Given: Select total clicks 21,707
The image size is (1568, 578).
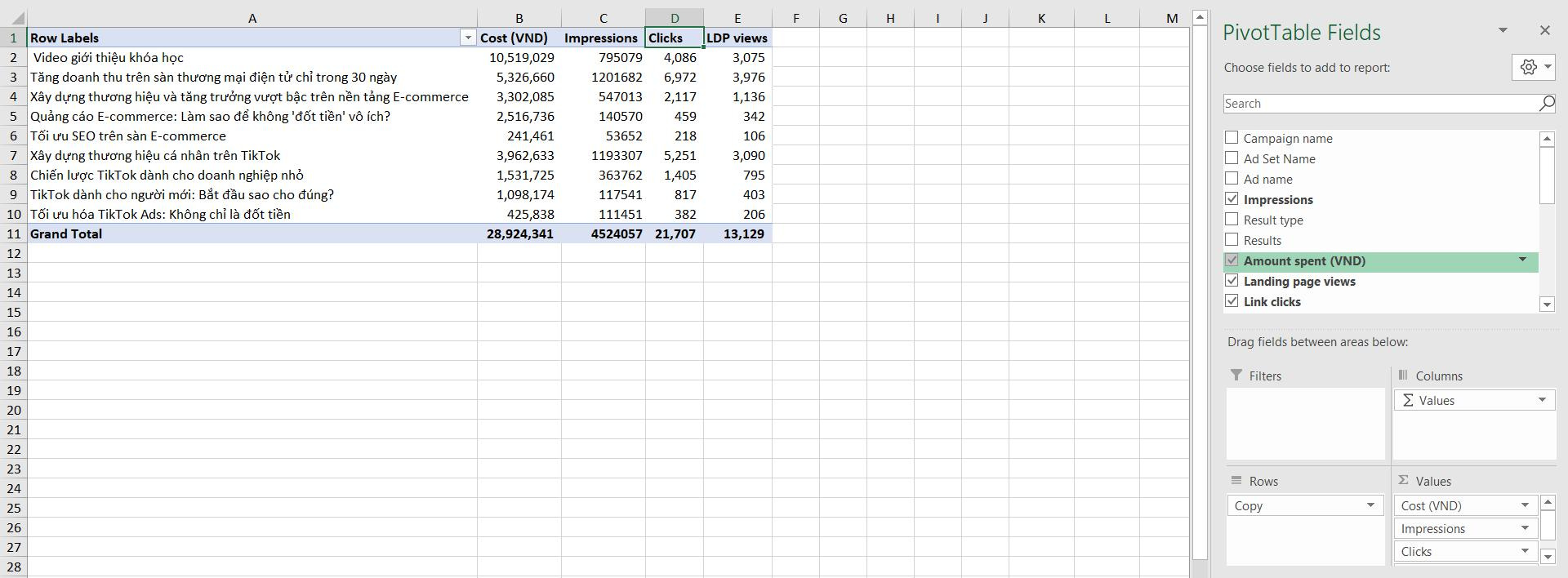Looking at the screenshot, I should (675, 233).
